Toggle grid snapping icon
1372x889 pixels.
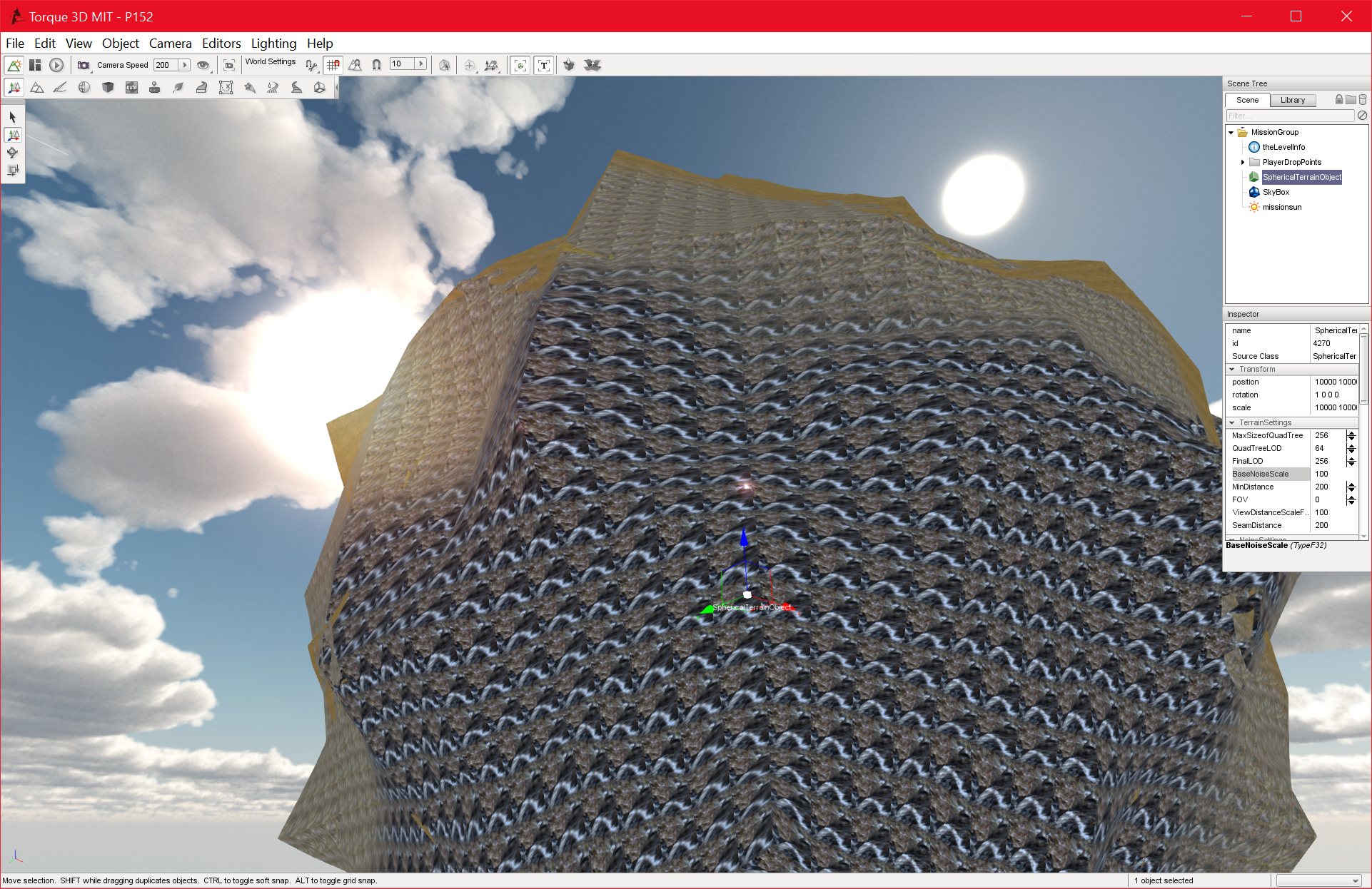click(x=333, y=65)
